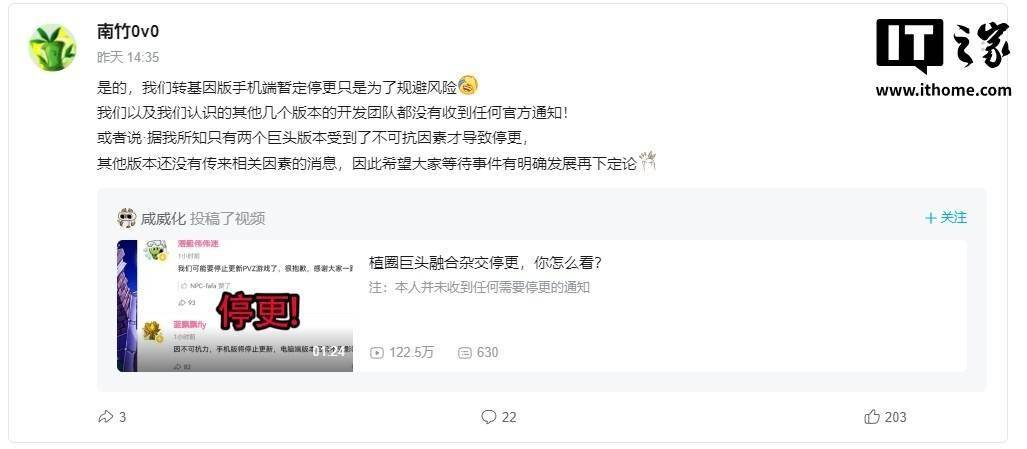Play the video thumbnail with 停更!
1027x449 pixels.
tap(235, 306)
